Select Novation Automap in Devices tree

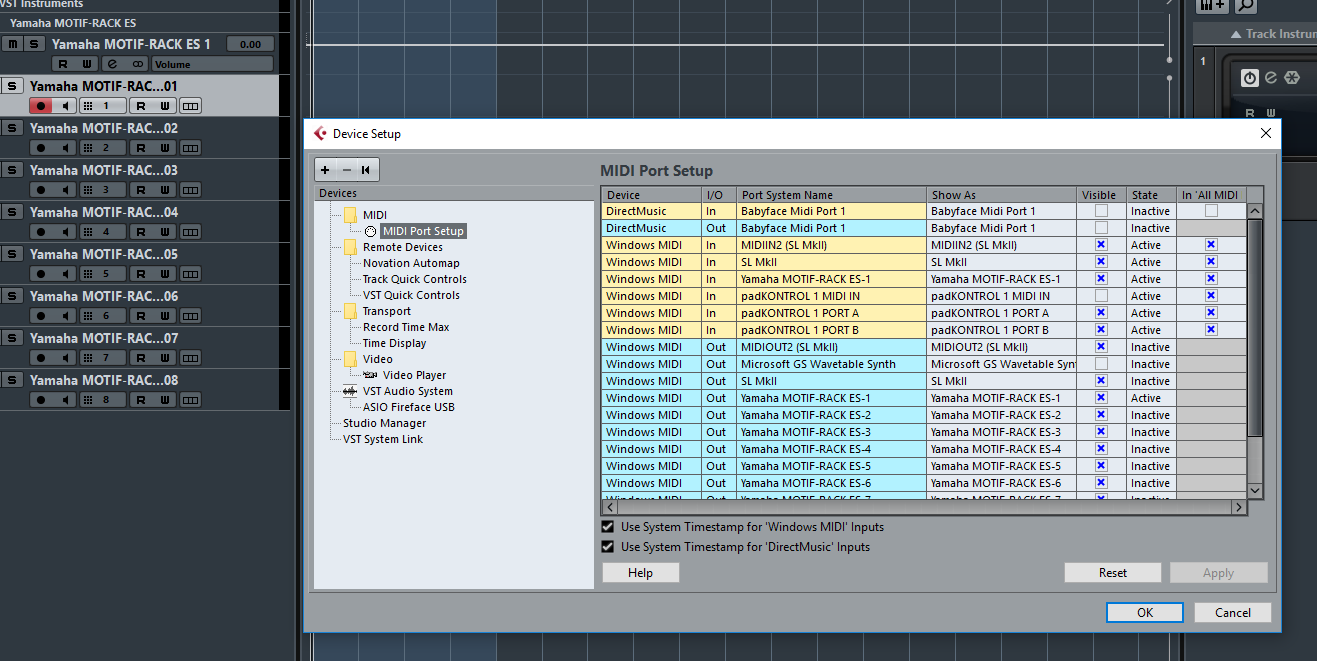pyautogui.click(x=411, y=263)
